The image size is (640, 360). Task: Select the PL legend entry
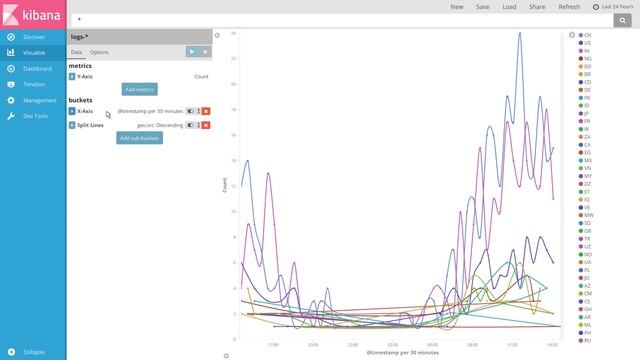coord(585,270)
